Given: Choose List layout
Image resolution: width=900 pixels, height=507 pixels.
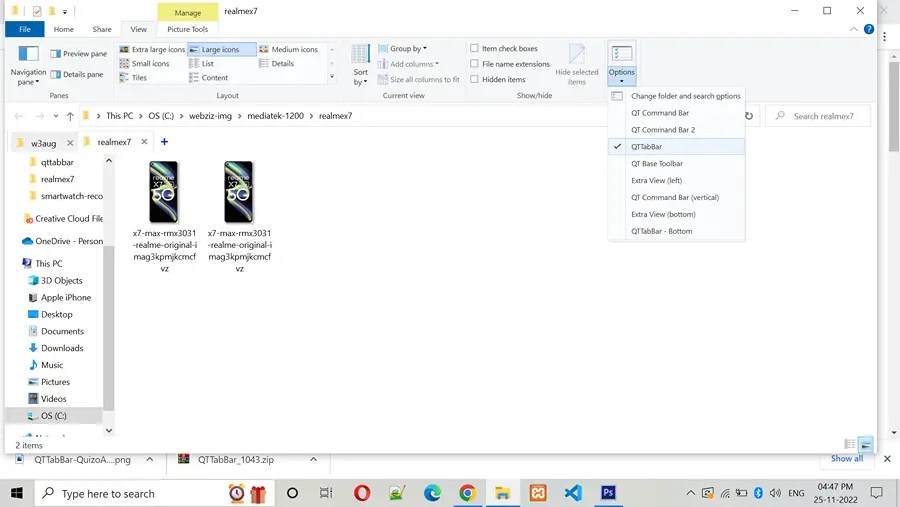Looking at the screenshot, I should [201, 63].
